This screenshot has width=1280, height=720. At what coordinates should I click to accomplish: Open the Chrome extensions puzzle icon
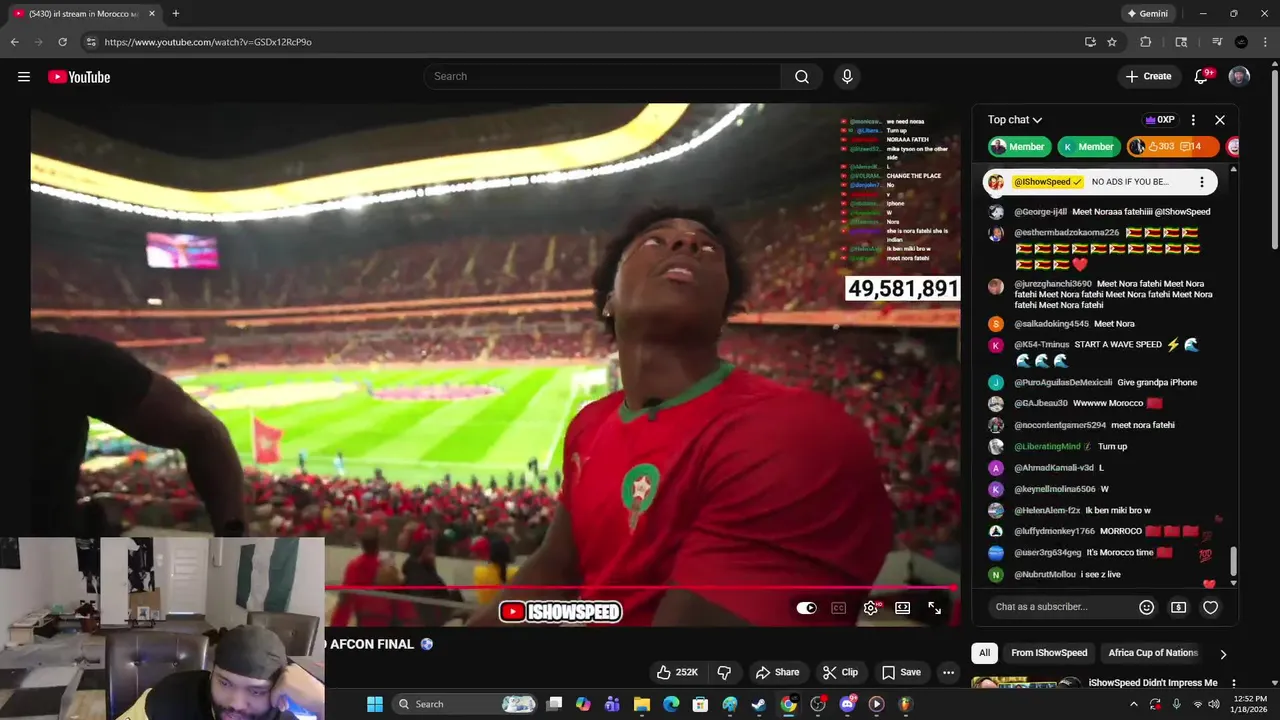[1146, 42]
